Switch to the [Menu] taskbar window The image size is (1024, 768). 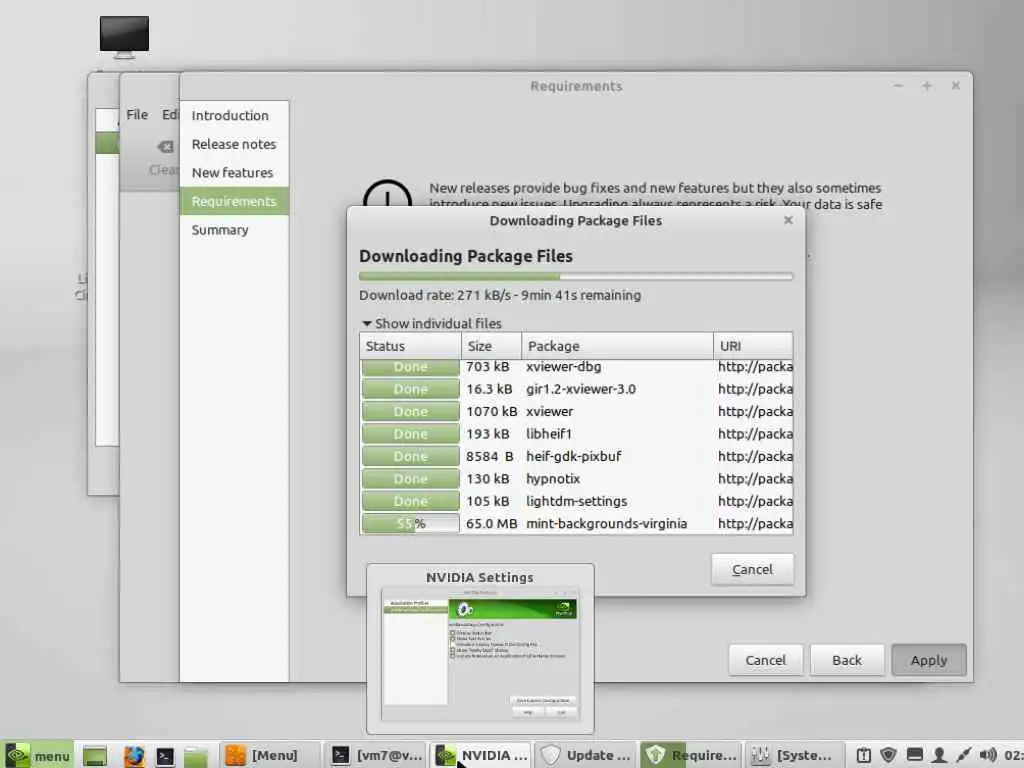coord(270,756)
